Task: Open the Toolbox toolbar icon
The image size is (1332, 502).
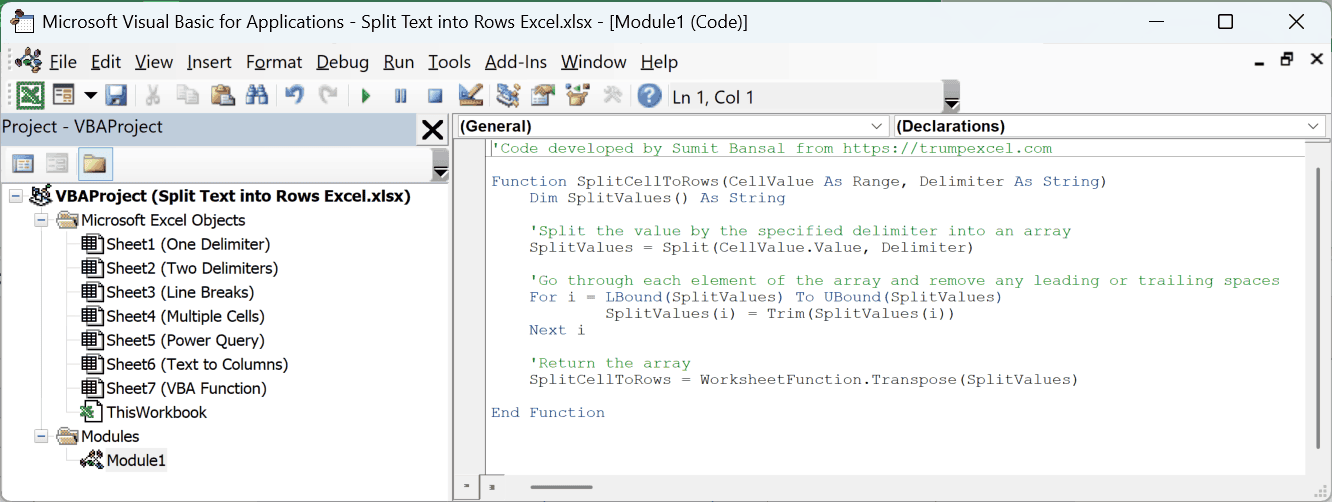Action: coord(613,96)
